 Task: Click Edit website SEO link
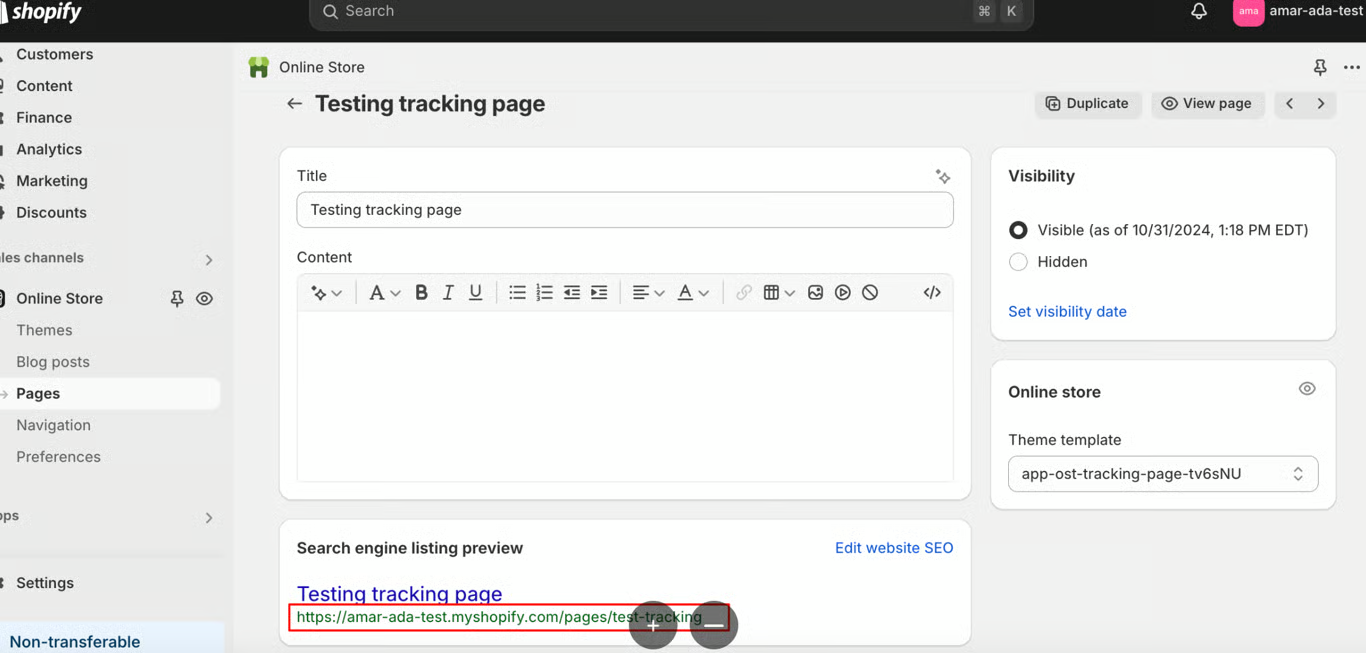click(x=894, y=548)
